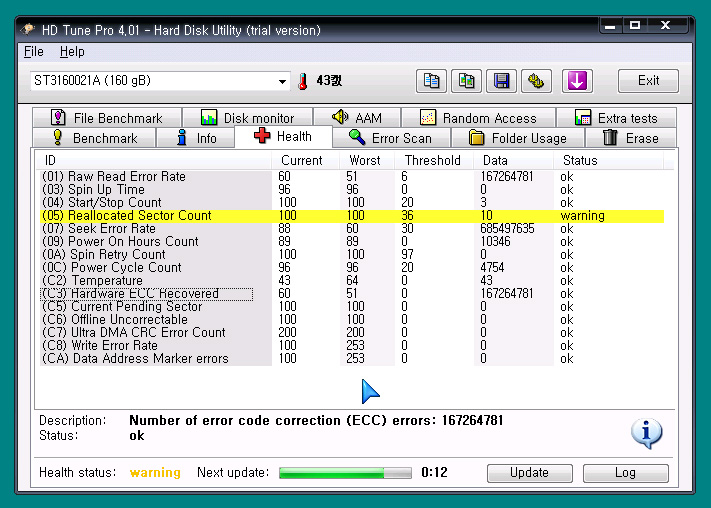Switch to the Info tab
The height and width of the screenshot is (508, 711).
pos(195,138)
